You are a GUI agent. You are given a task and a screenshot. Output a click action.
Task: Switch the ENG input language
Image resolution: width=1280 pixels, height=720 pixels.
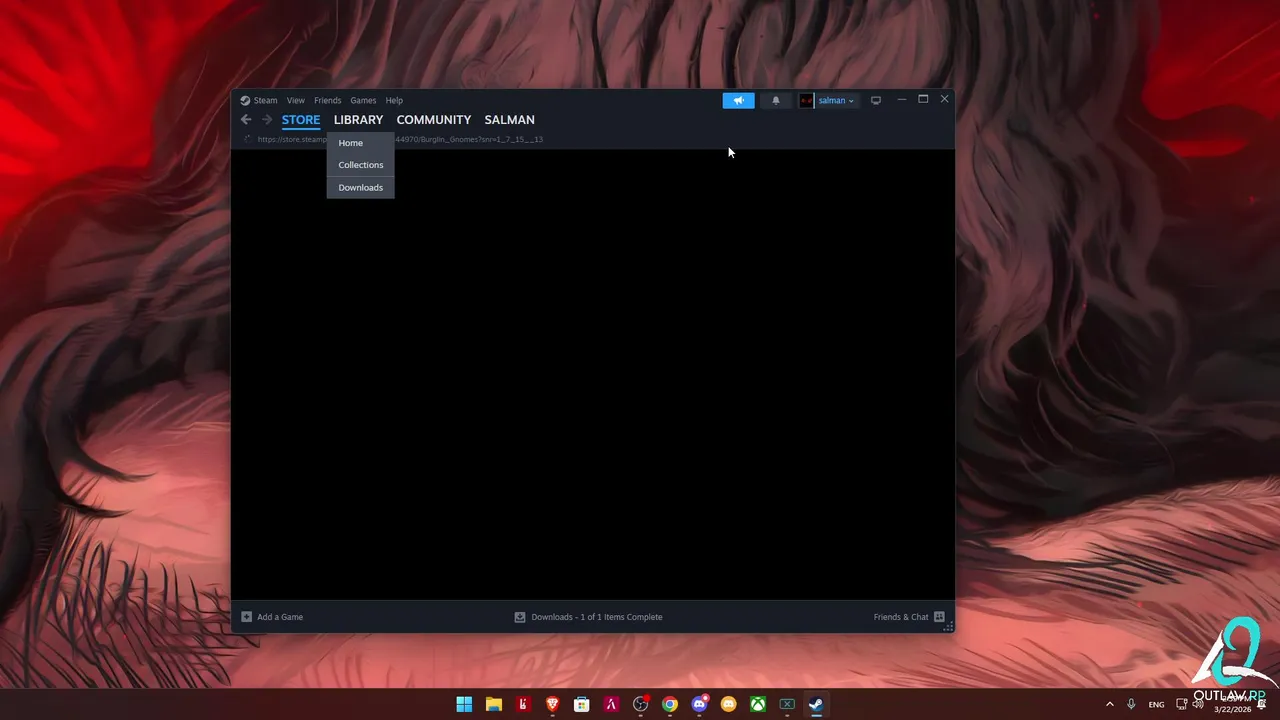(x=1156, y=704)
